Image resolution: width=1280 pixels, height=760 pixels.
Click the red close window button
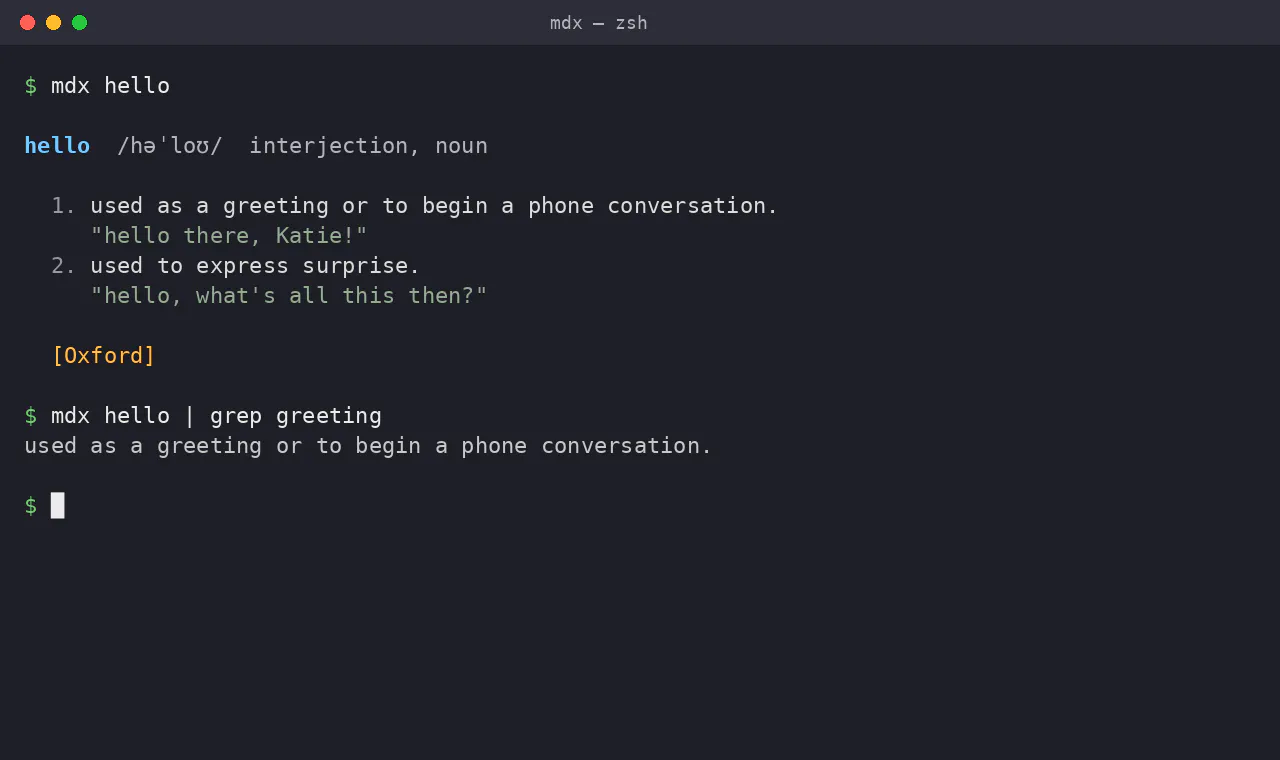click(x=27, y=22)
